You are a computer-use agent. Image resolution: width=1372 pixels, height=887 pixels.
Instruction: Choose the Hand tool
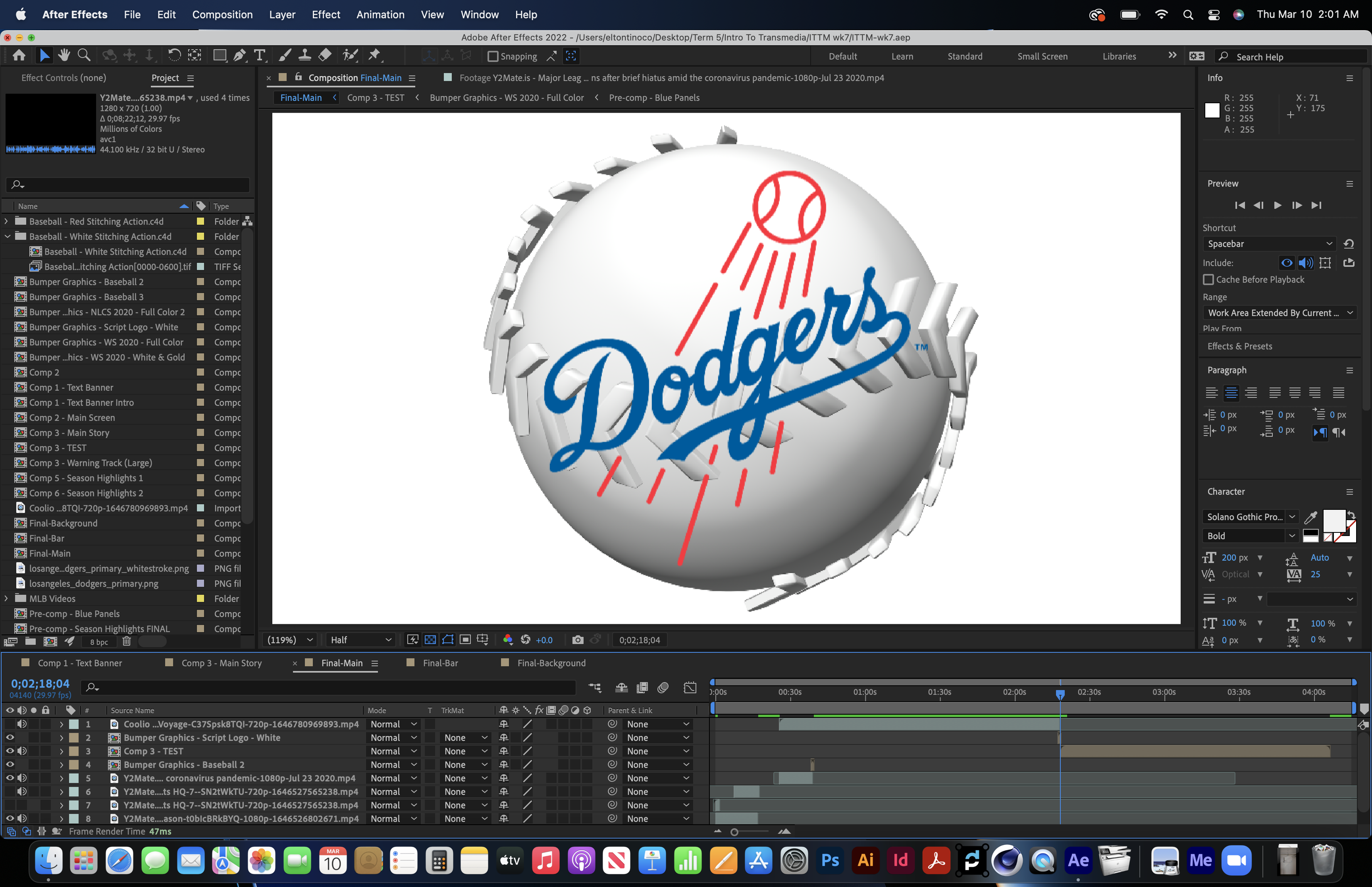64,55
